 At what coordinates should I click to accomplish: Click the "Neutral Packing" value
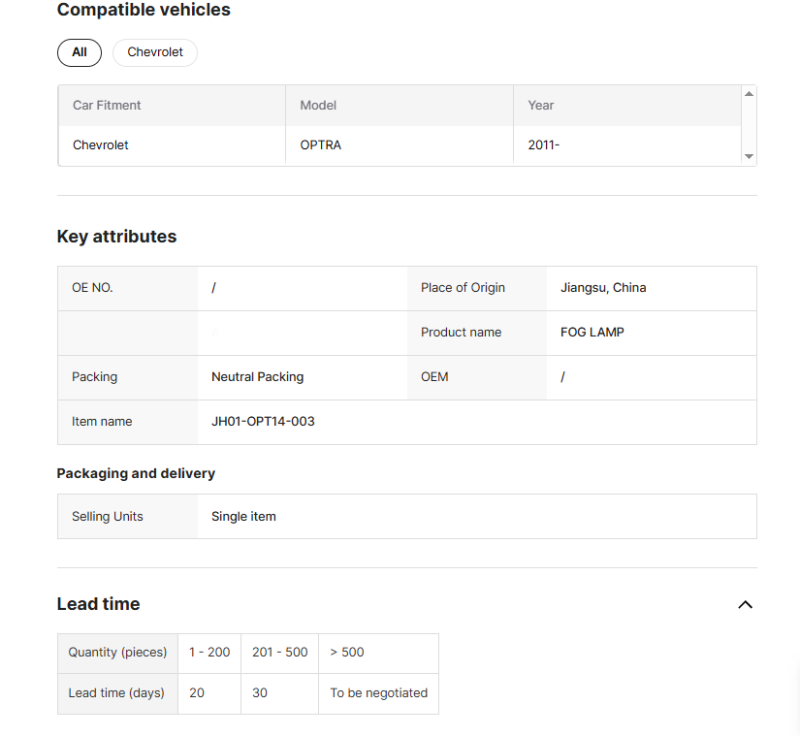click(x=257, y=377)
